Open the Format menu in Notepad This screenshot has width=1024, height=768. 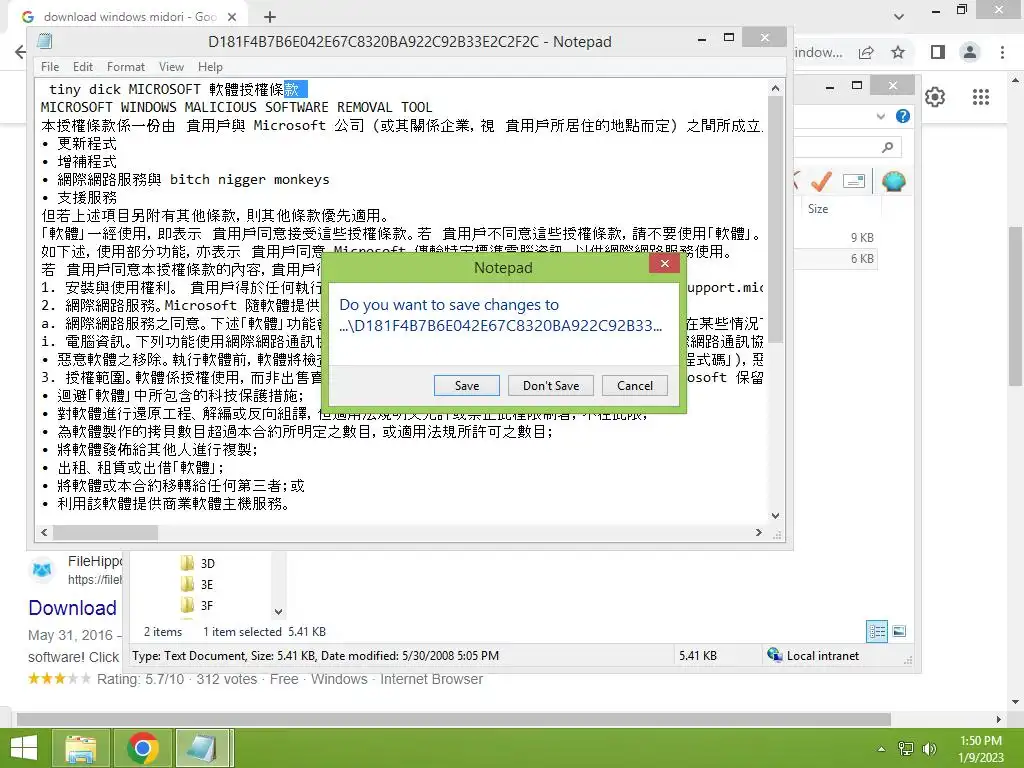click(x=125, y=67)
